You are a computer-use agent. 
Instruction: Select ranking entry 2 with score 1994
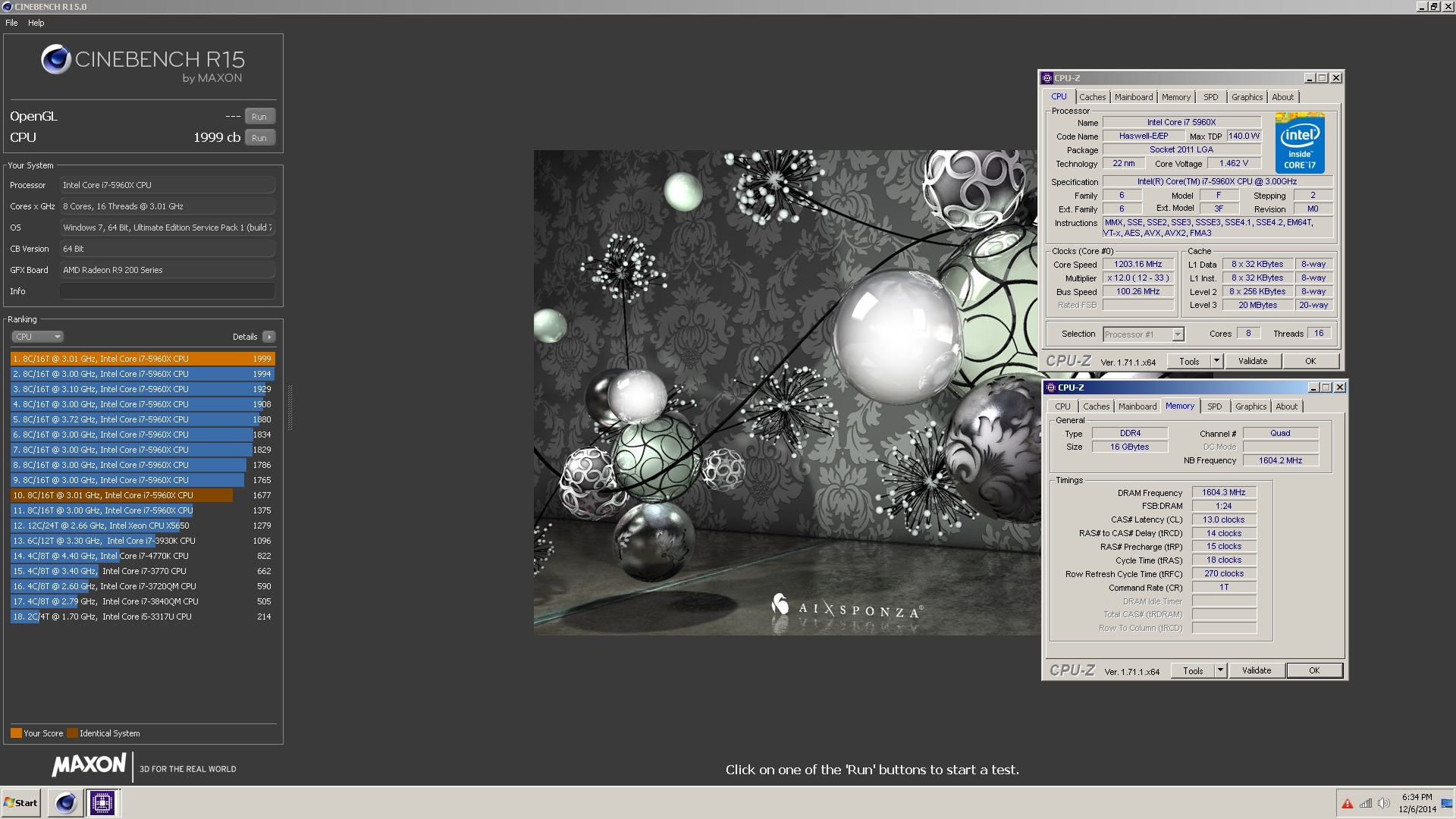[x=143, y=374]
